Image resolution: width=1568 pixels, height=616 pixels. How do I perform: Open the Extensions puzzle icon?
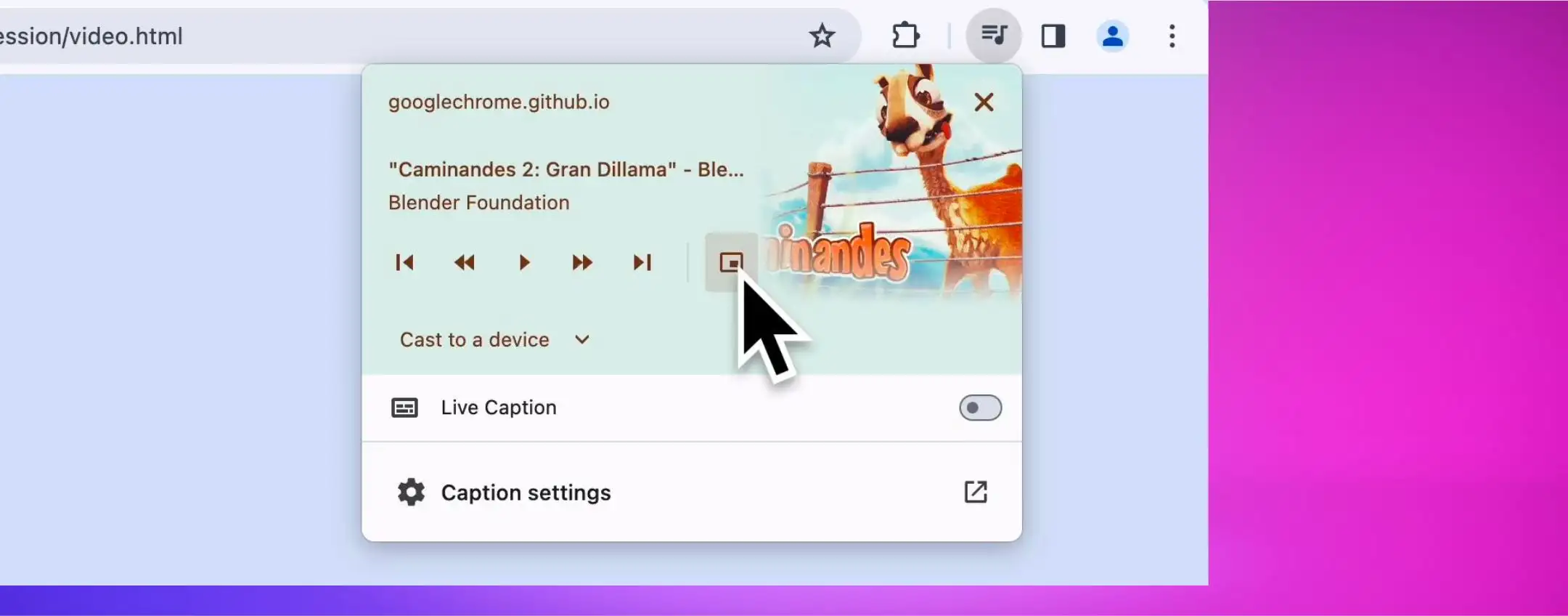click(x=905, y=36)
